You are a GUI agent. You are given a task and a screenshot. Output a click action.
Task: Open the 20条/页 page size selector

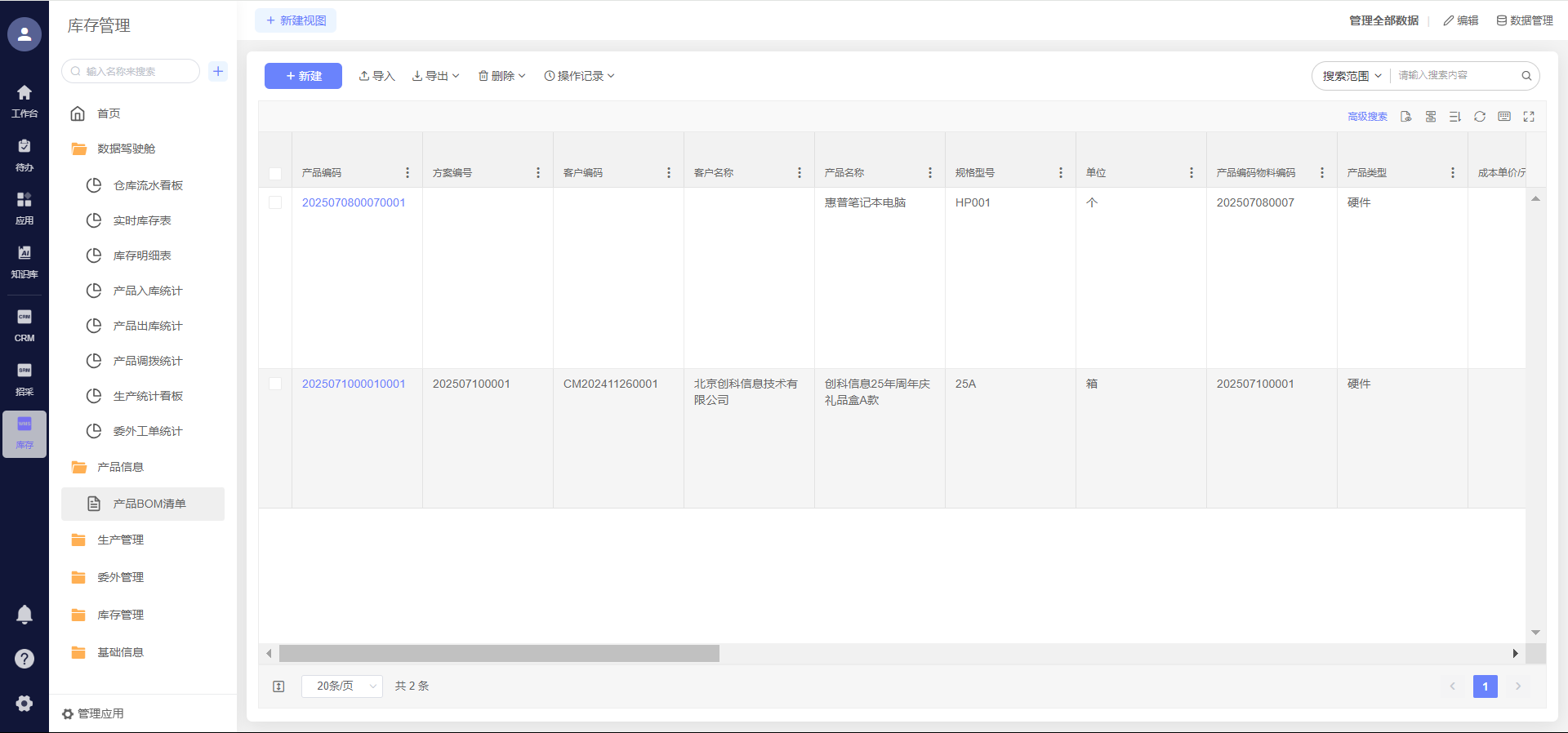342,686
